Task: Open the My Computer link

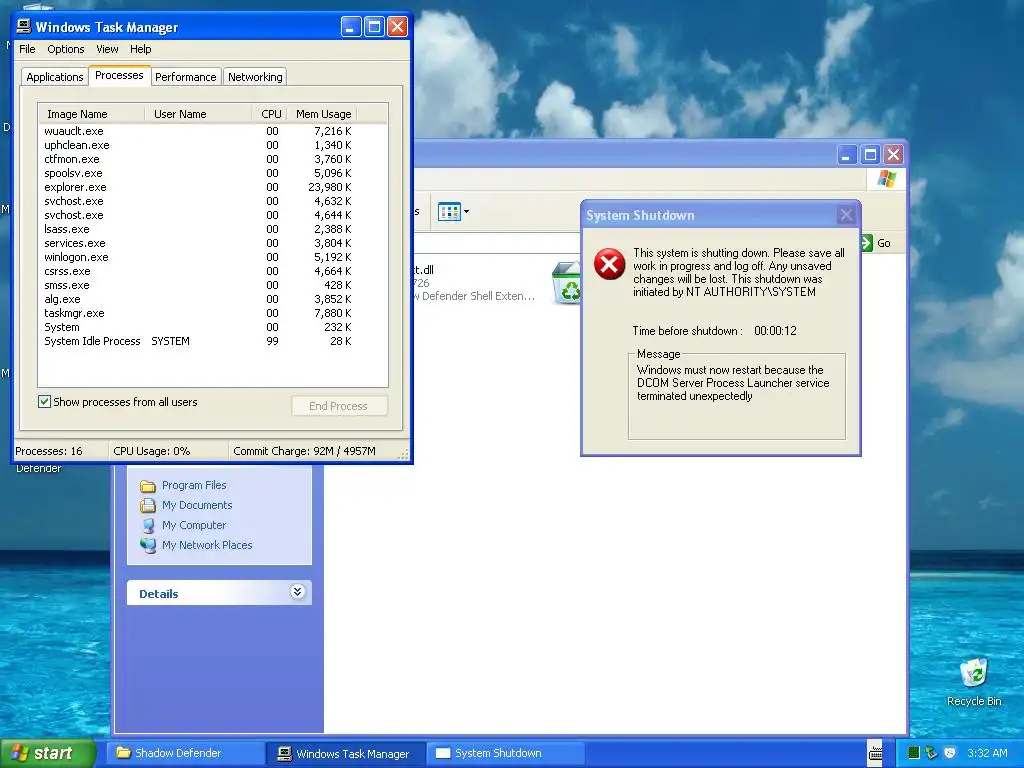Action: point(194,525)
